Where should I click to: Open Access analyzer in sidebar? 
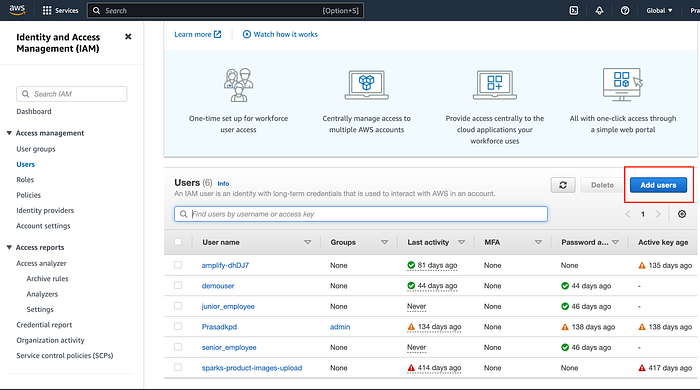click(x=42, y=263)
